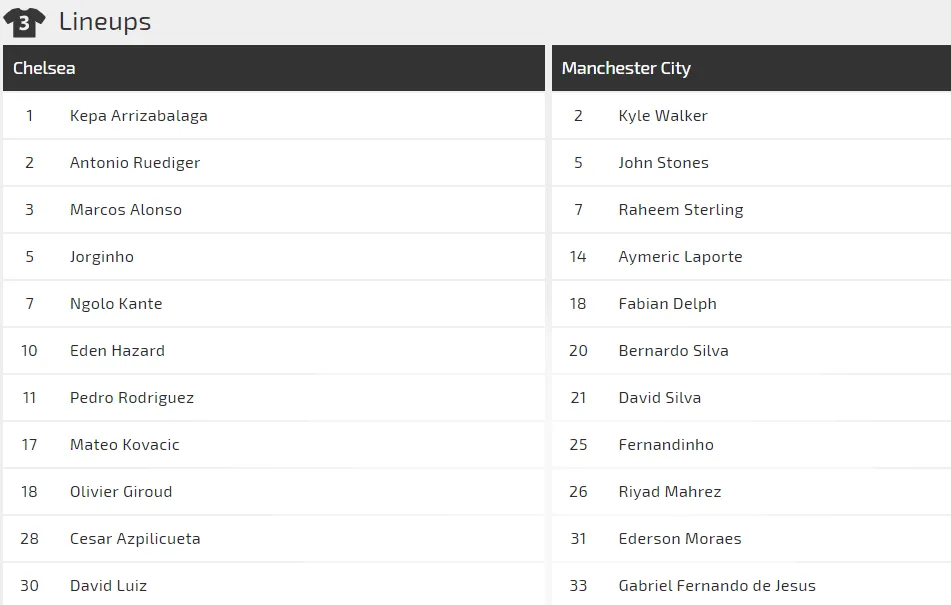Screen dimensions: 951x605
Task: Click on Fernandinho
Action: click(666, 445)
